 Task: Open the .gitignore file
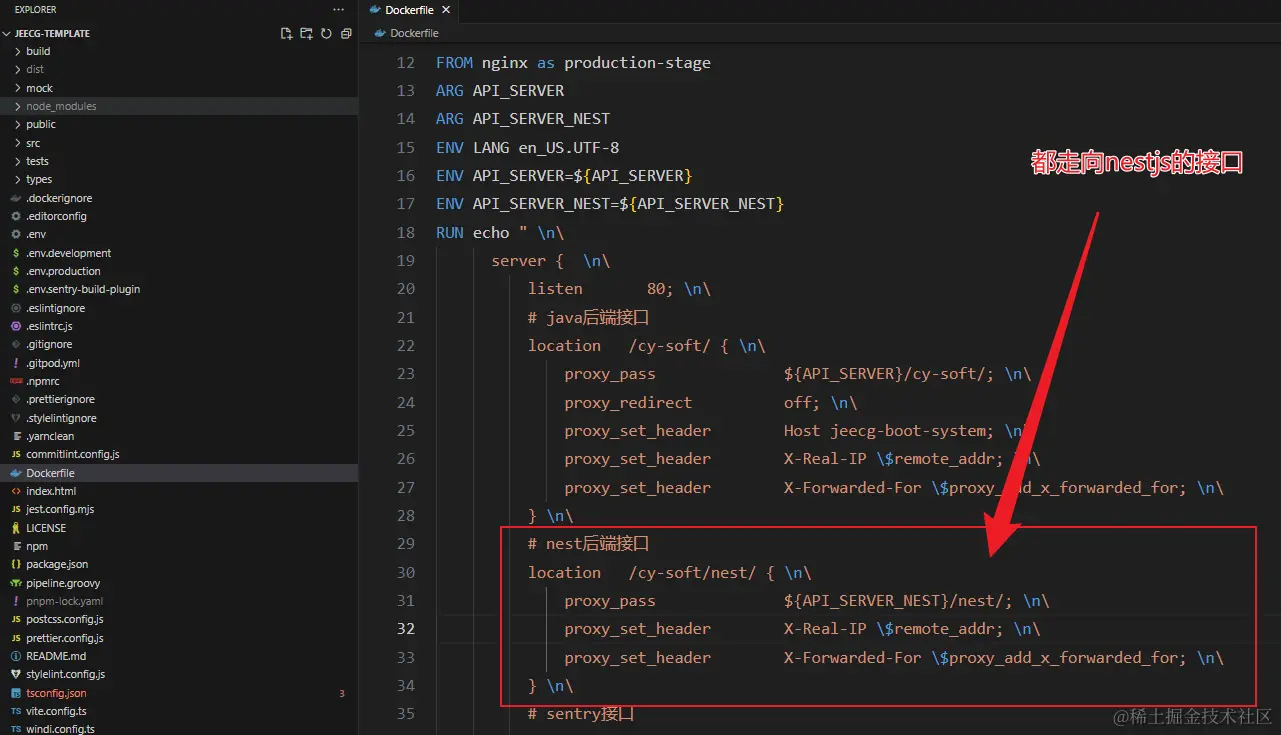(179, 344)
